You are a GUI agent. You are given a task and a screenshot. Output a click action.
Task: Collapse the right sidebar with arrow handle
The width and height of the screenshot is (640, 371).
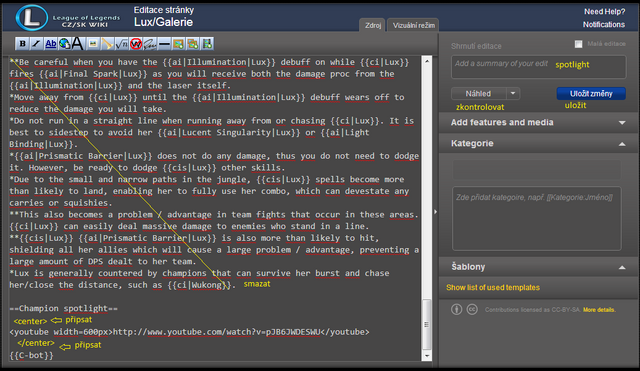[436, 211]
